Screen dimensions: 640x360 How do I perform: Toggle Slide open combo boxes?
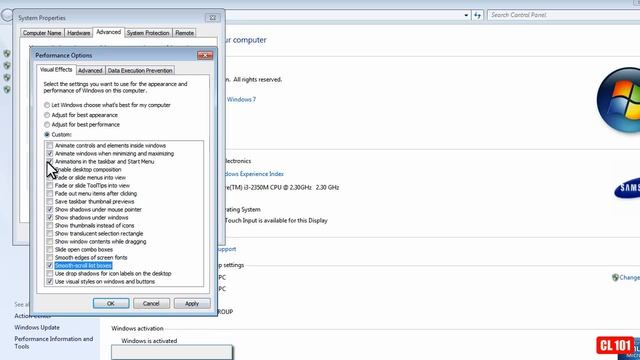pyautogui.click(x=50, y=249)
